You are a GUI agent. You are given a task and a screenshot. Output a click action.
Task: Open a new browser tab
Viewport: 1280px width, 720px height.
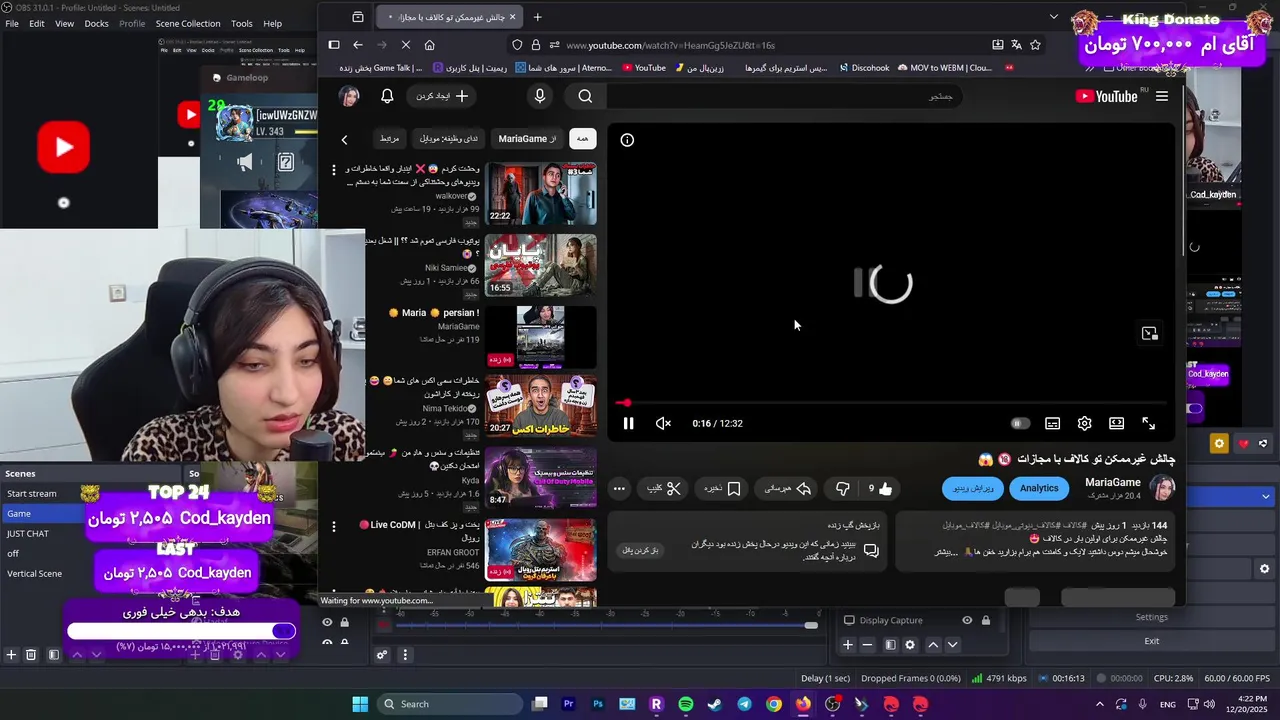click(x=537, y=17)
